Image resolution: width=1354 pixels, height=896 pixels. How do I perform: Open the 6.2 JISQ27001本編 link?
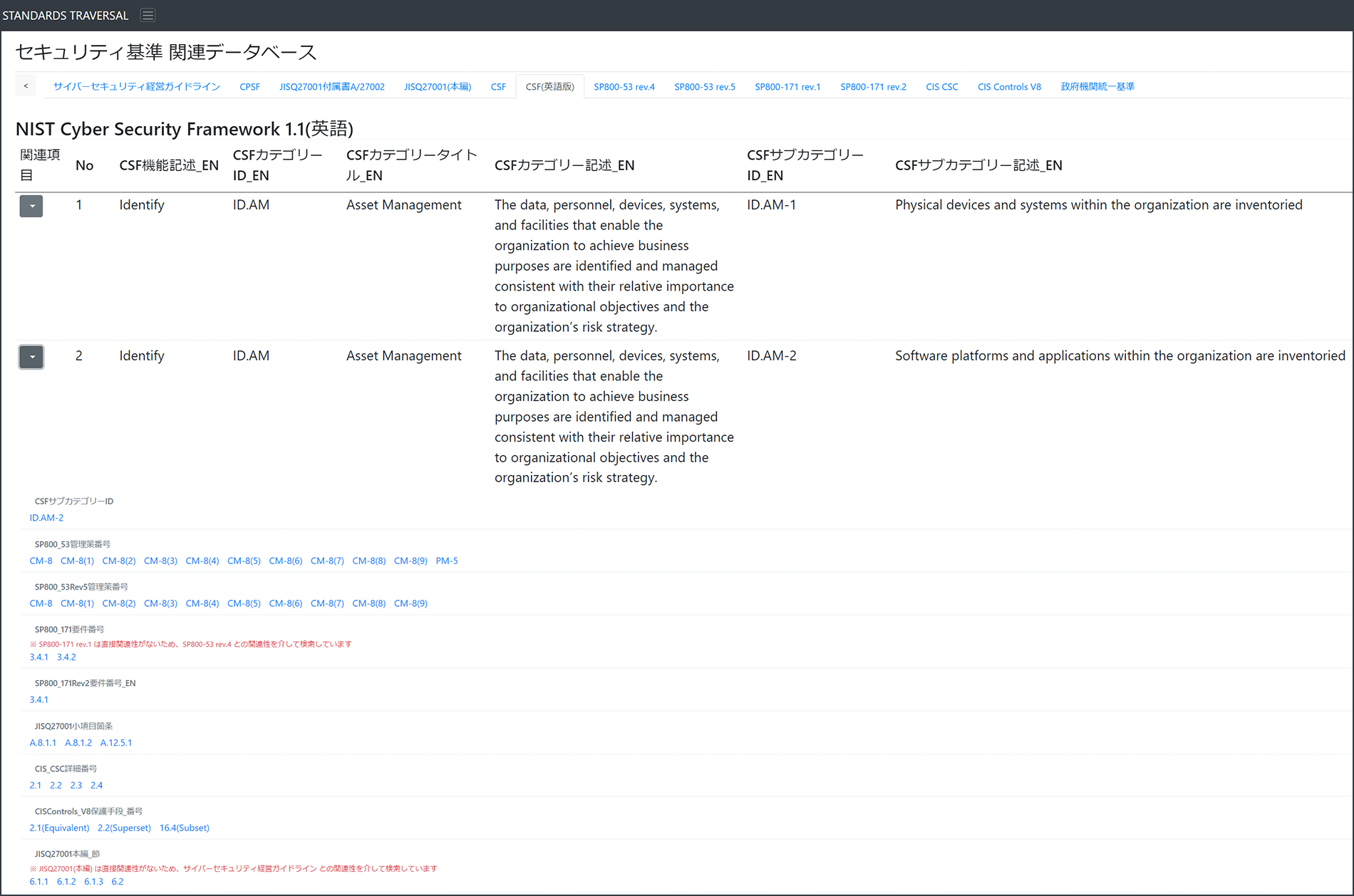118,882
